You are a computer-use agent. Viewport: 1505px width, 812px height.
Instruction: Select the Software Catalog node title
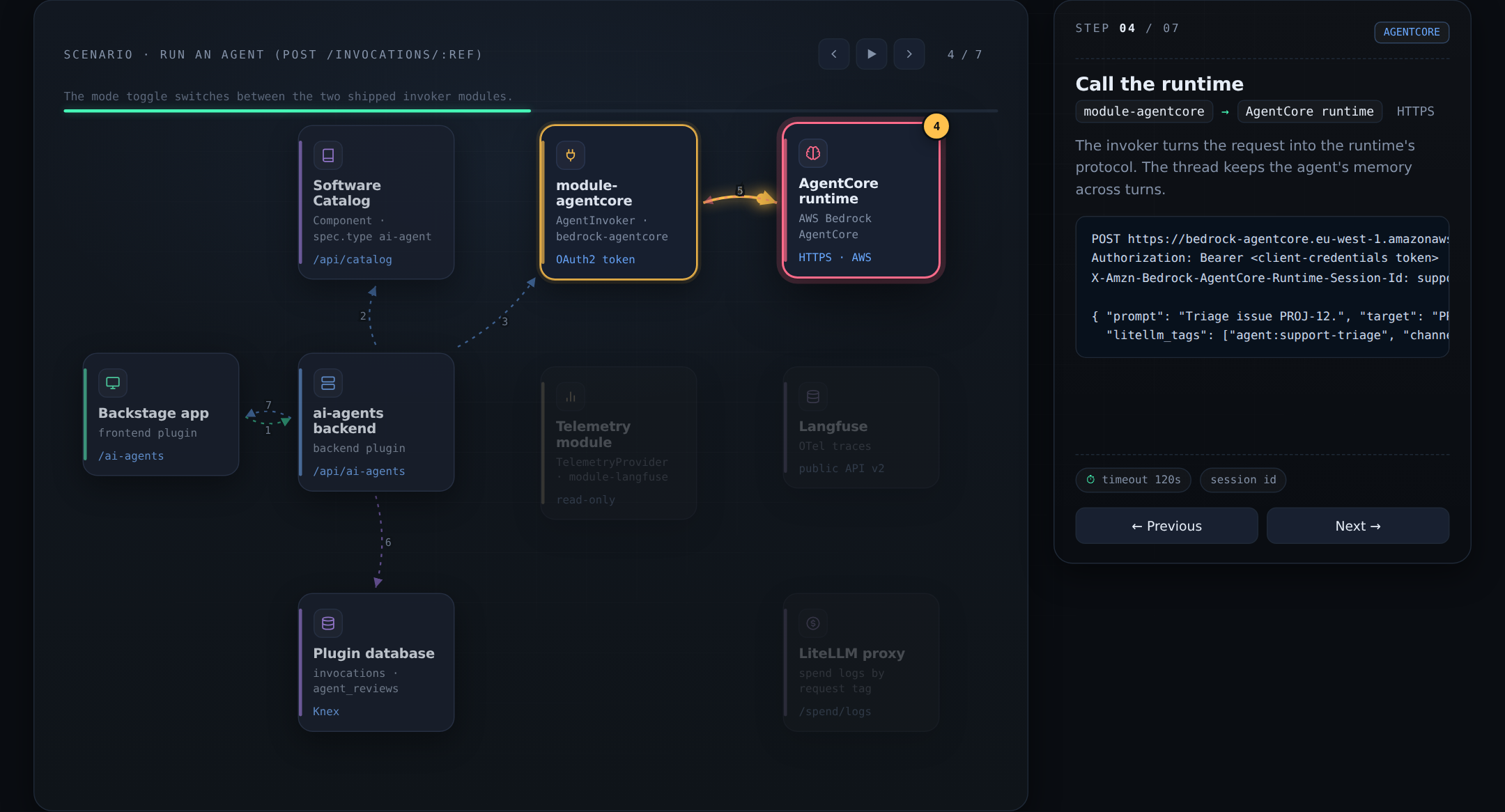(347, 193)
